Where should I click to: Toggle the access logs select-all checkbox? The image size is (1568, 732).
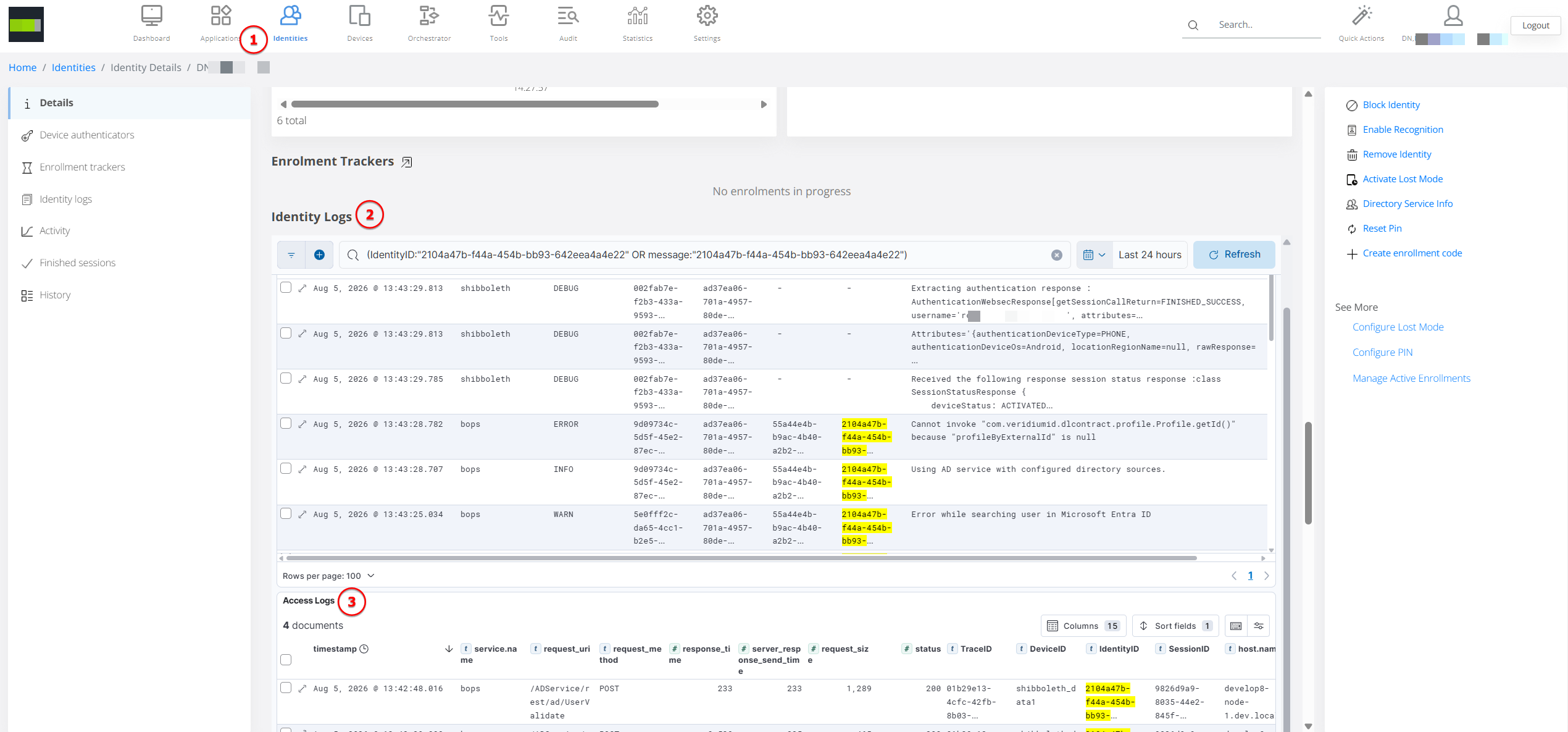[x=286, y=660]
